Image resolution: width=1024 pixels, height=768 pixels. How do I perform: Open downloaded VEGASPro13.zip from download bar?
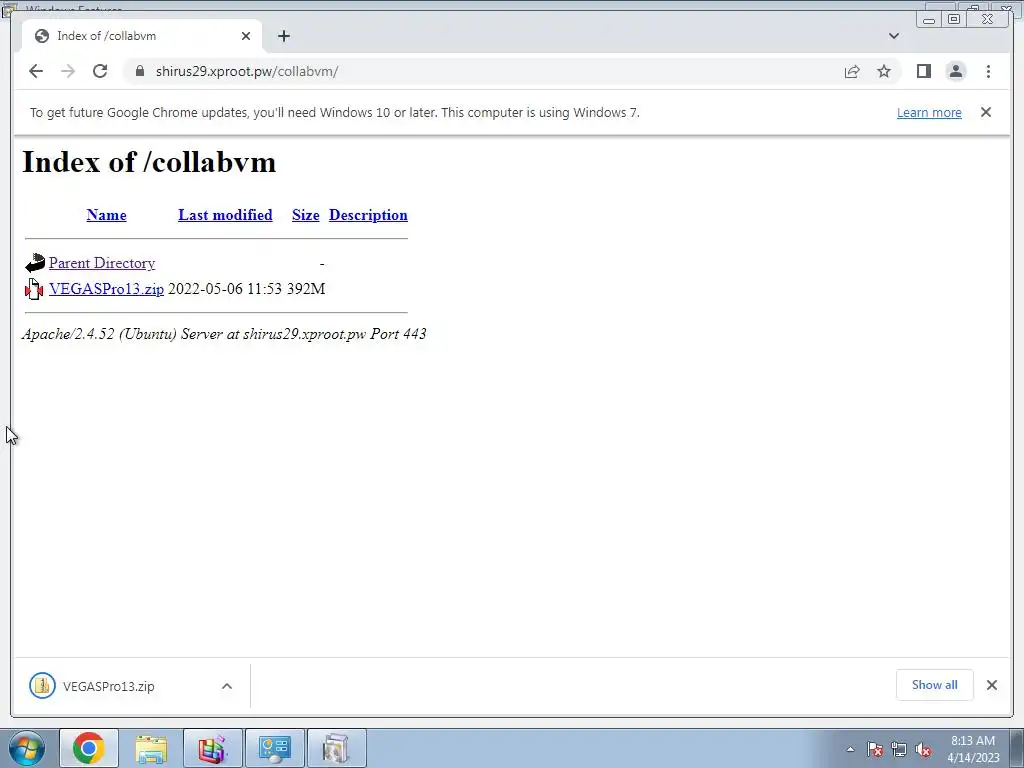click(x=108, y=686)
